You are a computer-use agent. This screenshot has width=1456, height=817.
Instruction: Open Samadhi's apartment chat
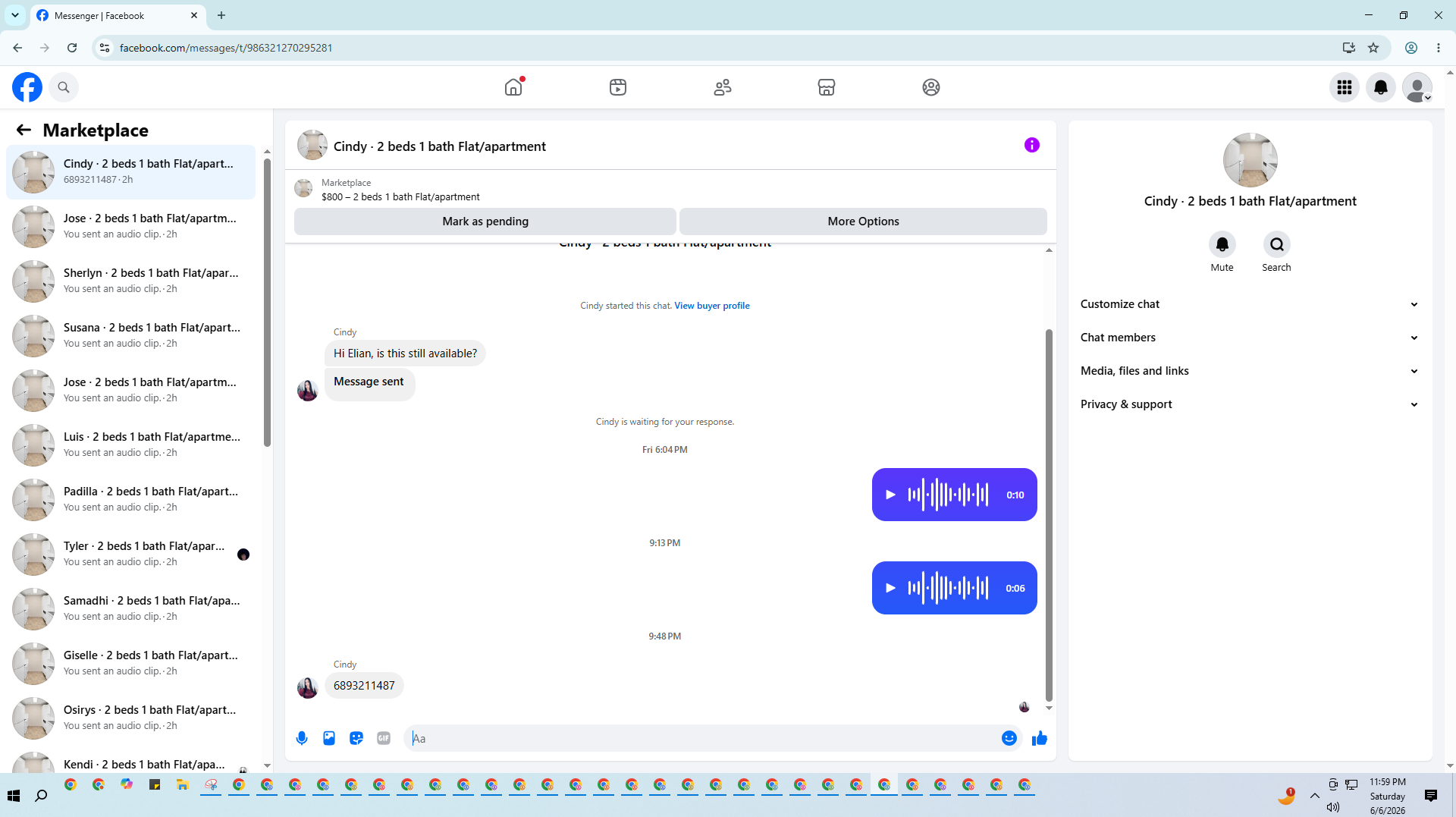pos(131,609)
